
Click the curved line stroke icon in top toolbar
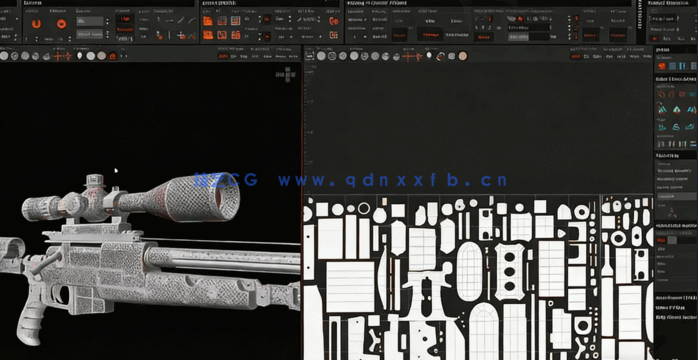coord(191,20)
